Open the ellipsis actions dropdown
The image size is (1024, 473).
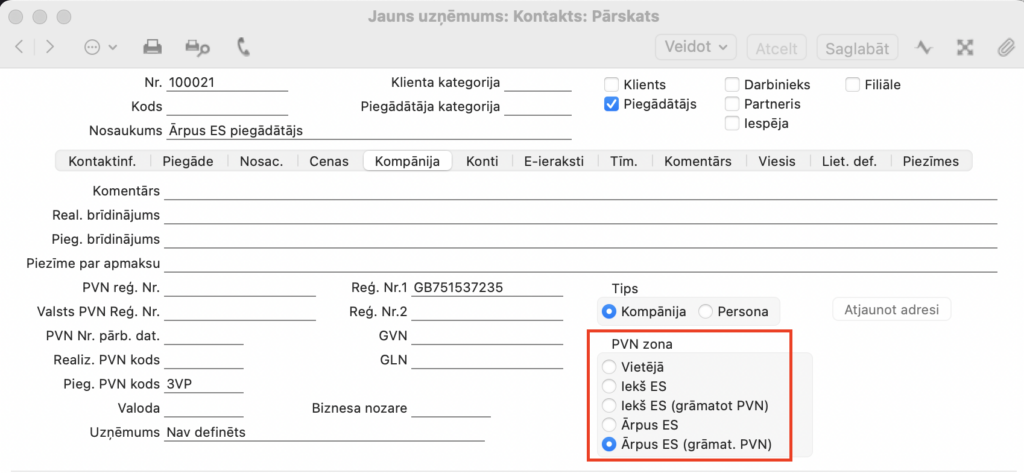(101, 47)
